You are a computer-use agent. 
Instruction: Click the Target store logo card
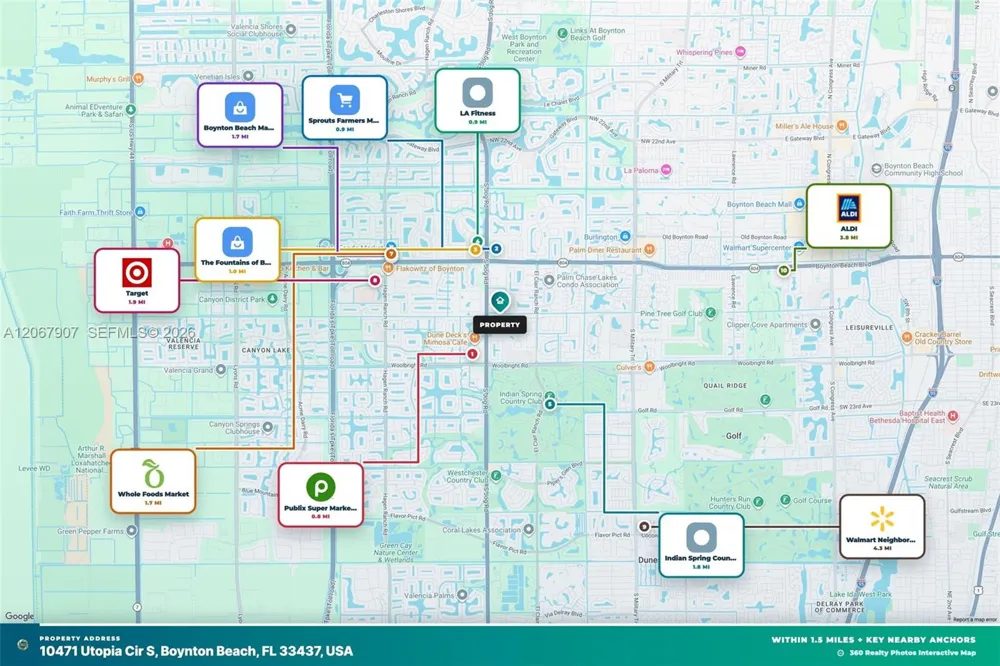pos(137,281)
